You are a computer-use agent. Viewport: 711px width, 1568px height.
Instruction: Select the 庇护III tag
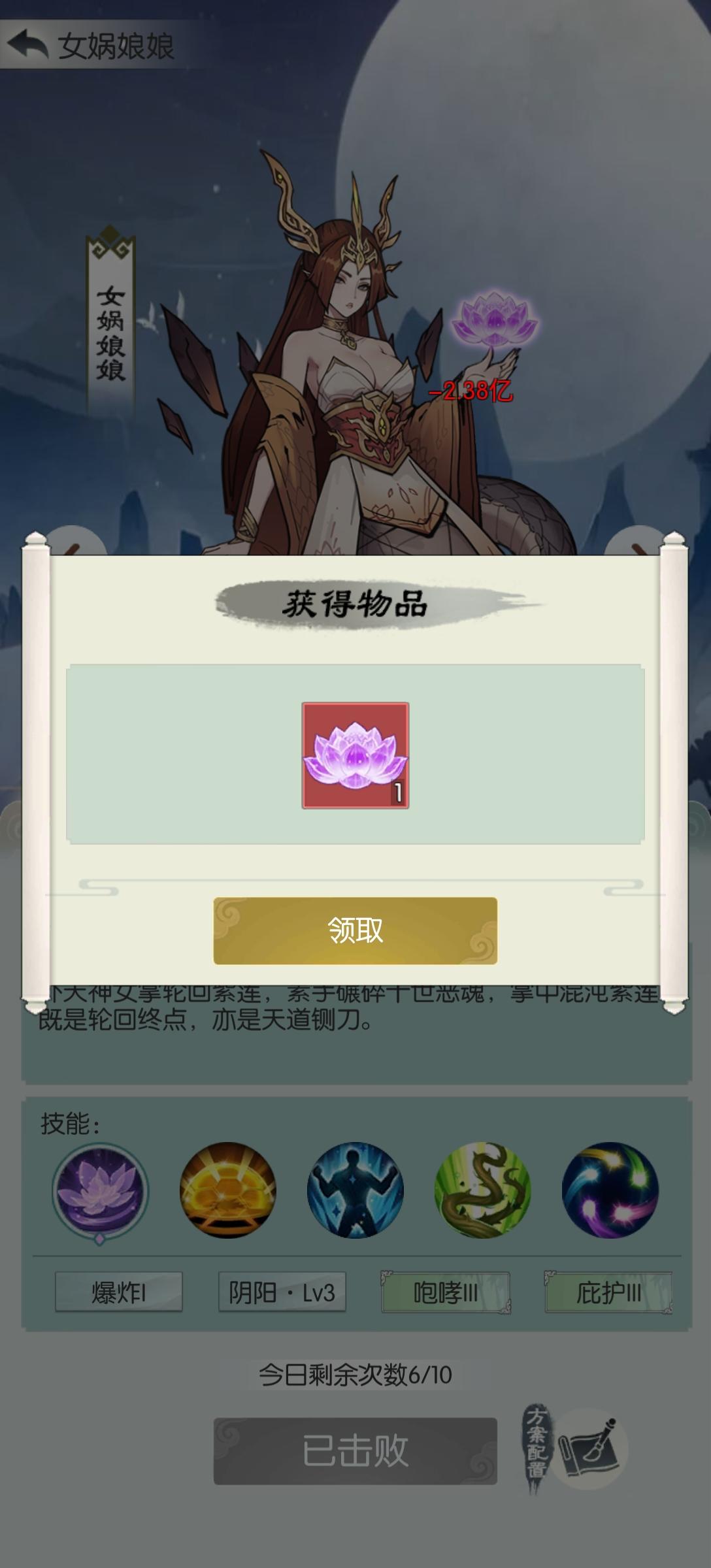[608, 1292]
